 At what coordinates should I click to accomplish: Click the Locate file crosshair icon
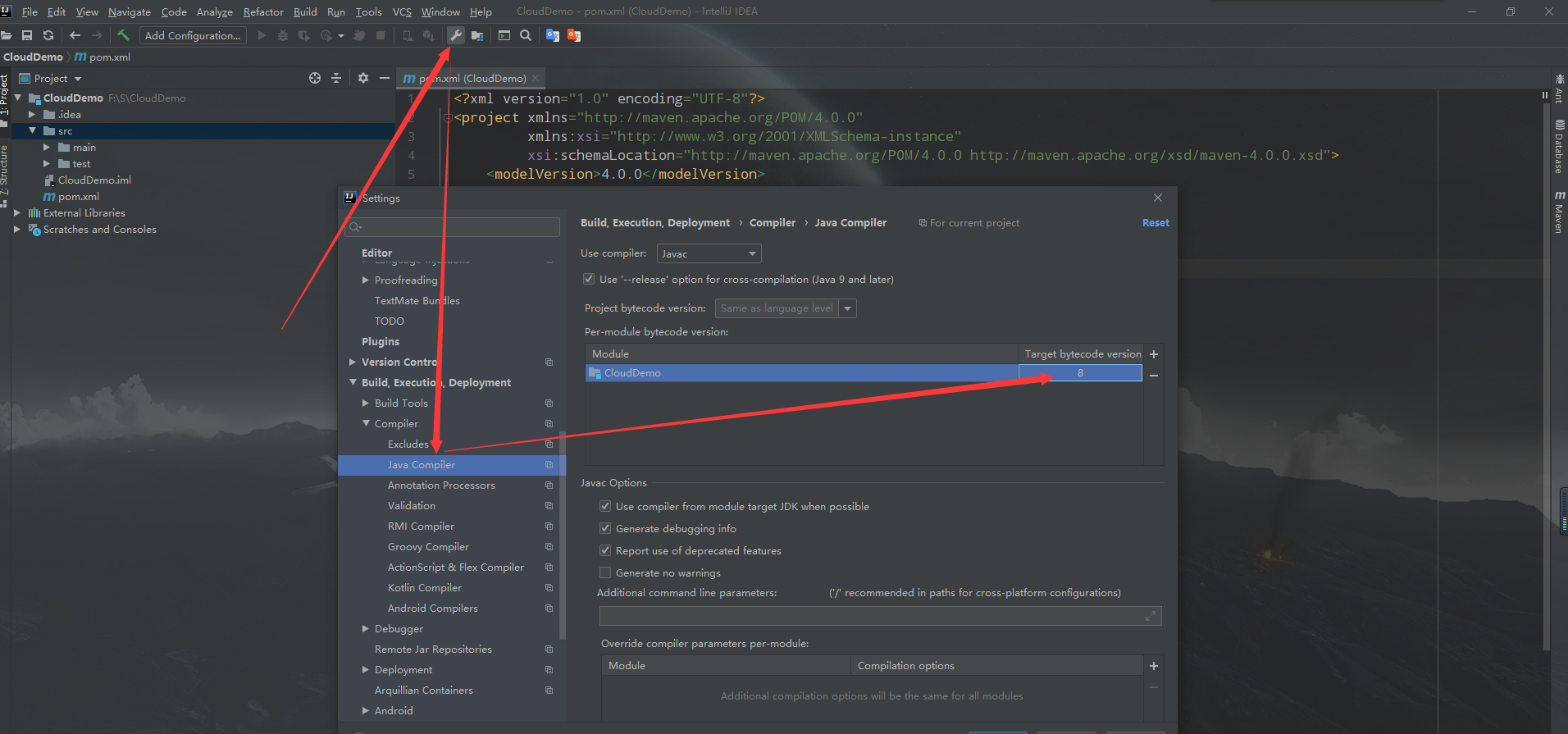tap(315, 78)
